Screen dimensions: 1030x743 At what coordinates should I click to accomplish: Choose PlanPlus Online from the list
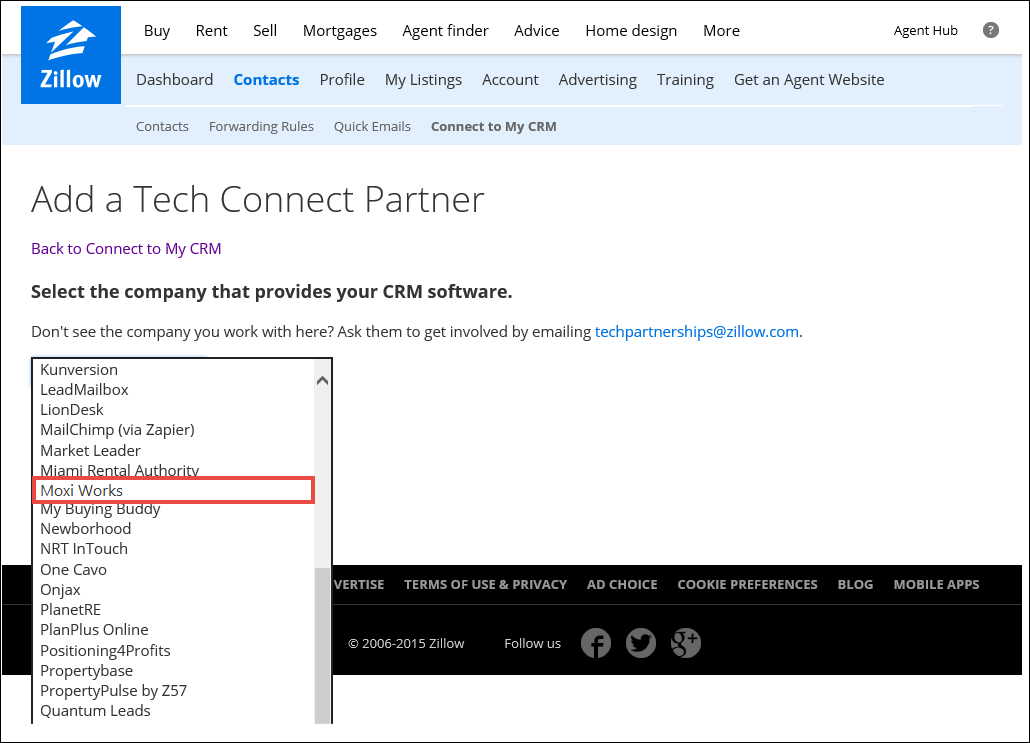pyautogui.click(x=174, y=630)
